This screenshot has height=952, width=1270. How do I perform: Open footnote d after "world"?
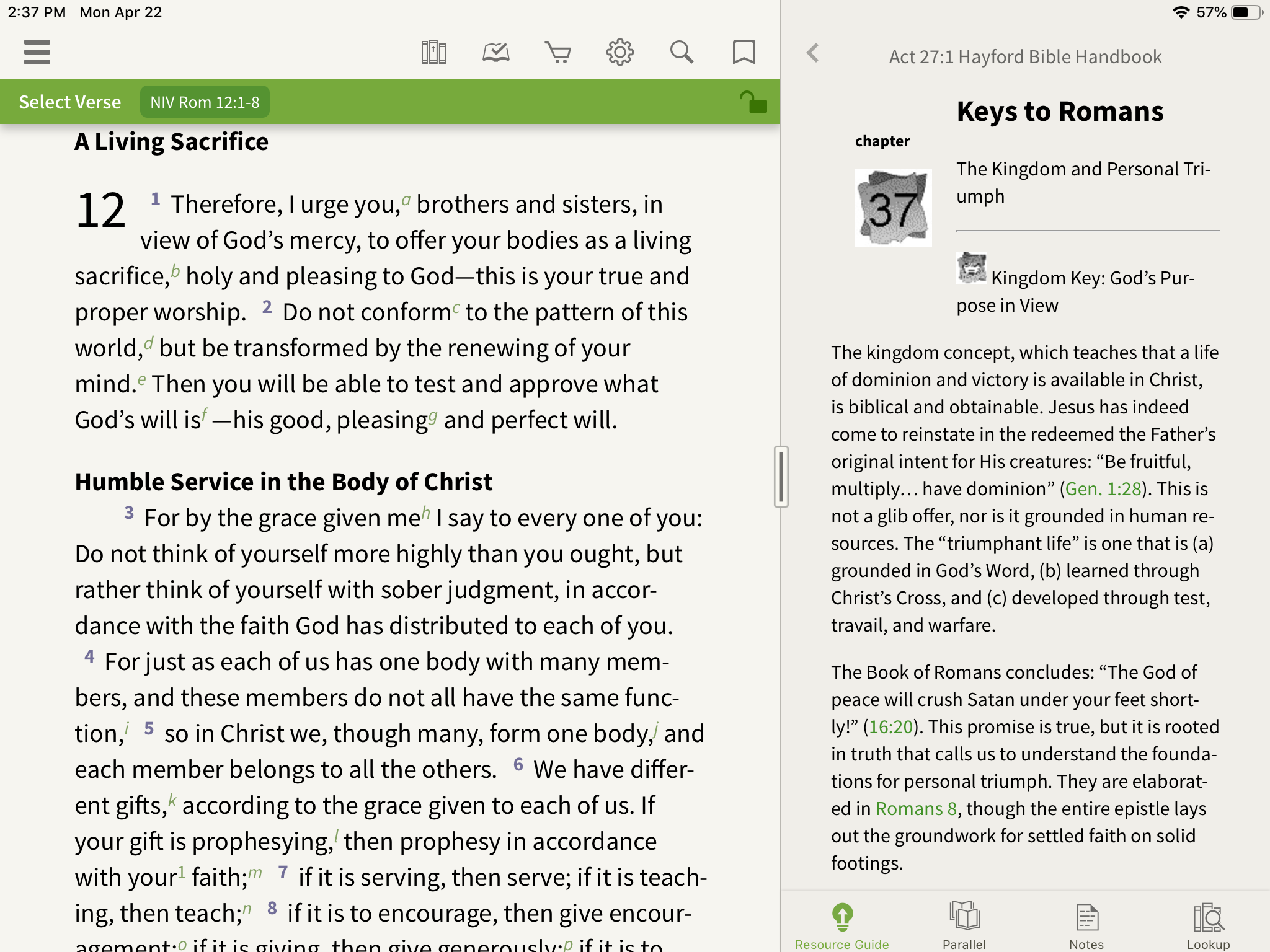pos(149,343)
